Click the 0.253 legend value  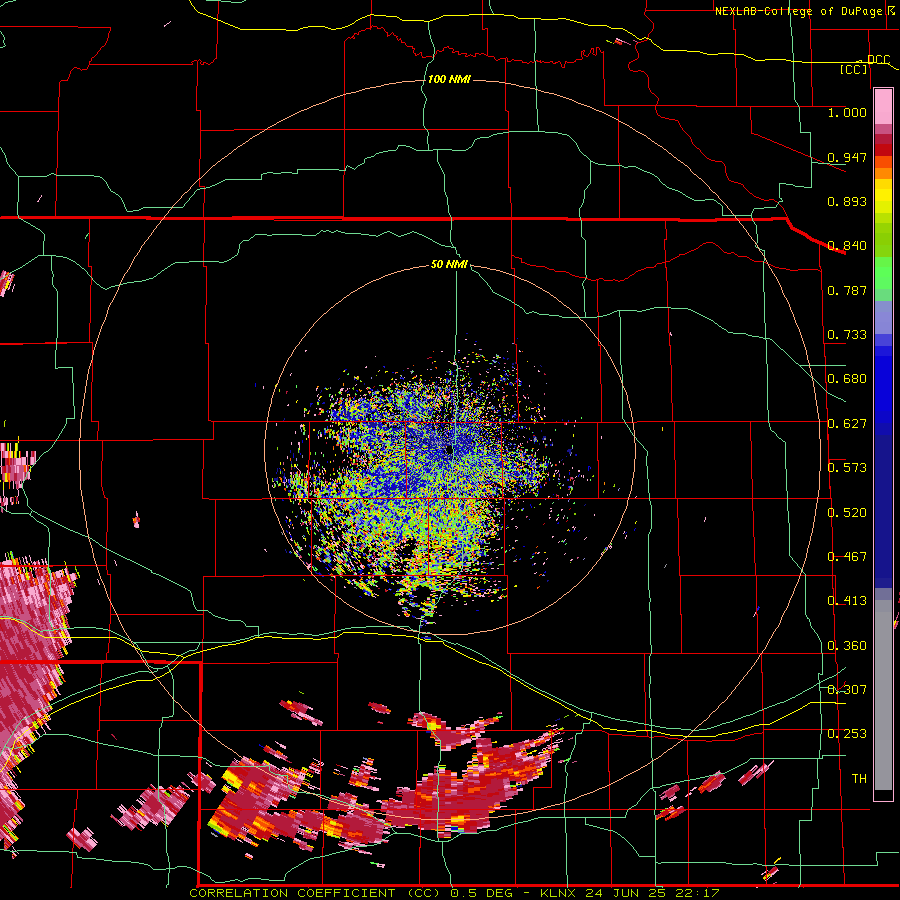[847, 734]
